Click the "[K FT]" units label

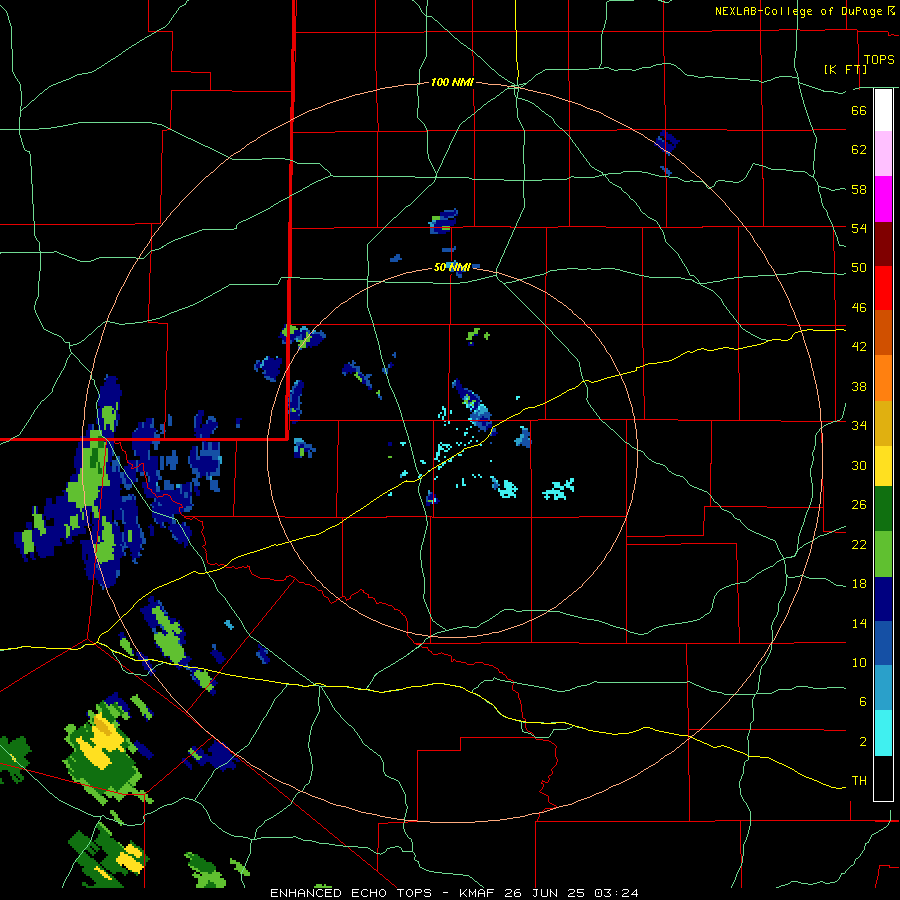click(x=845, y=69)
